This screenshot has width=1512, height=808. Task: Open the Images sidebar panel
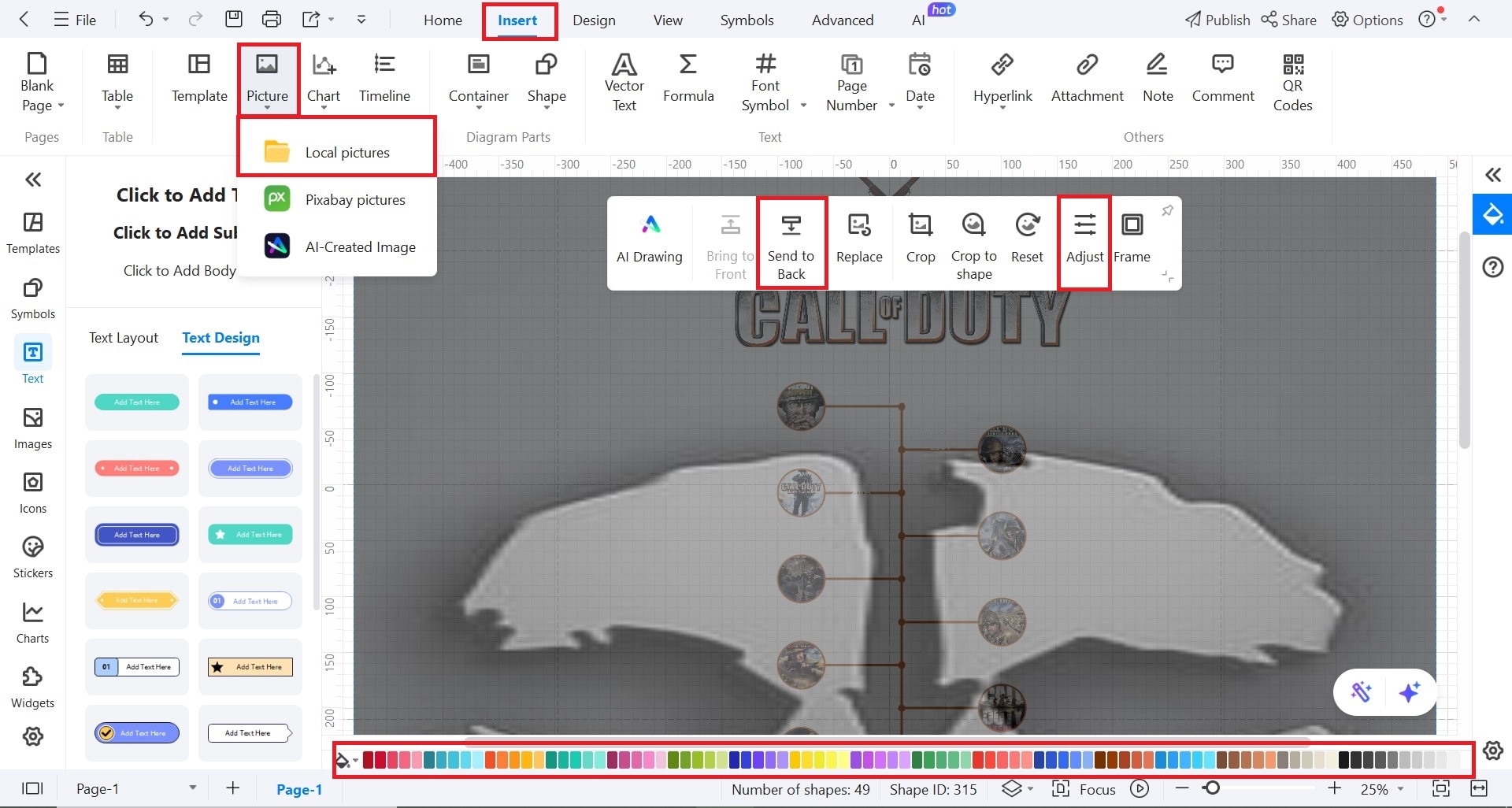click(33, 428)
